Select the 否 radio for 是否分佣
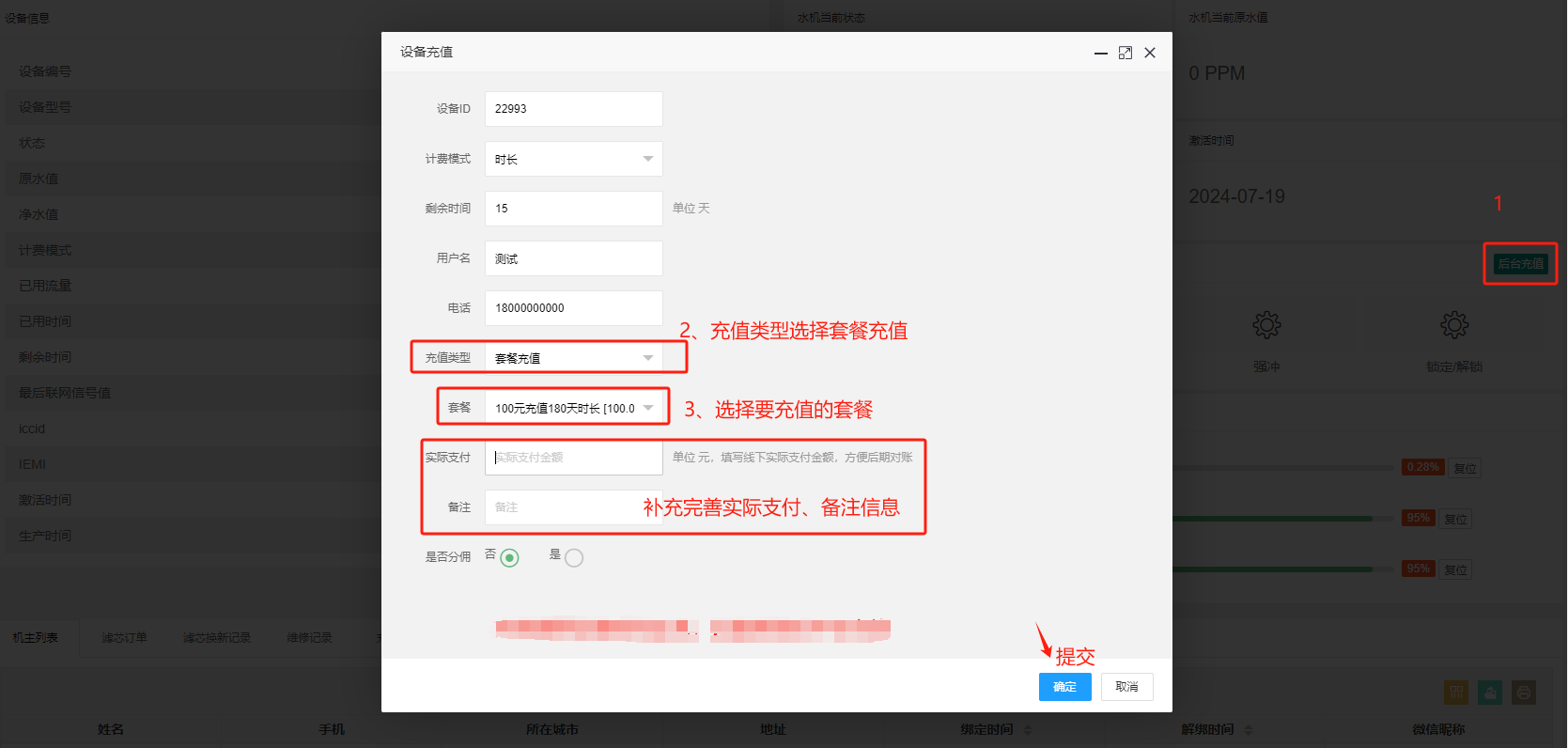 point(509,558)
